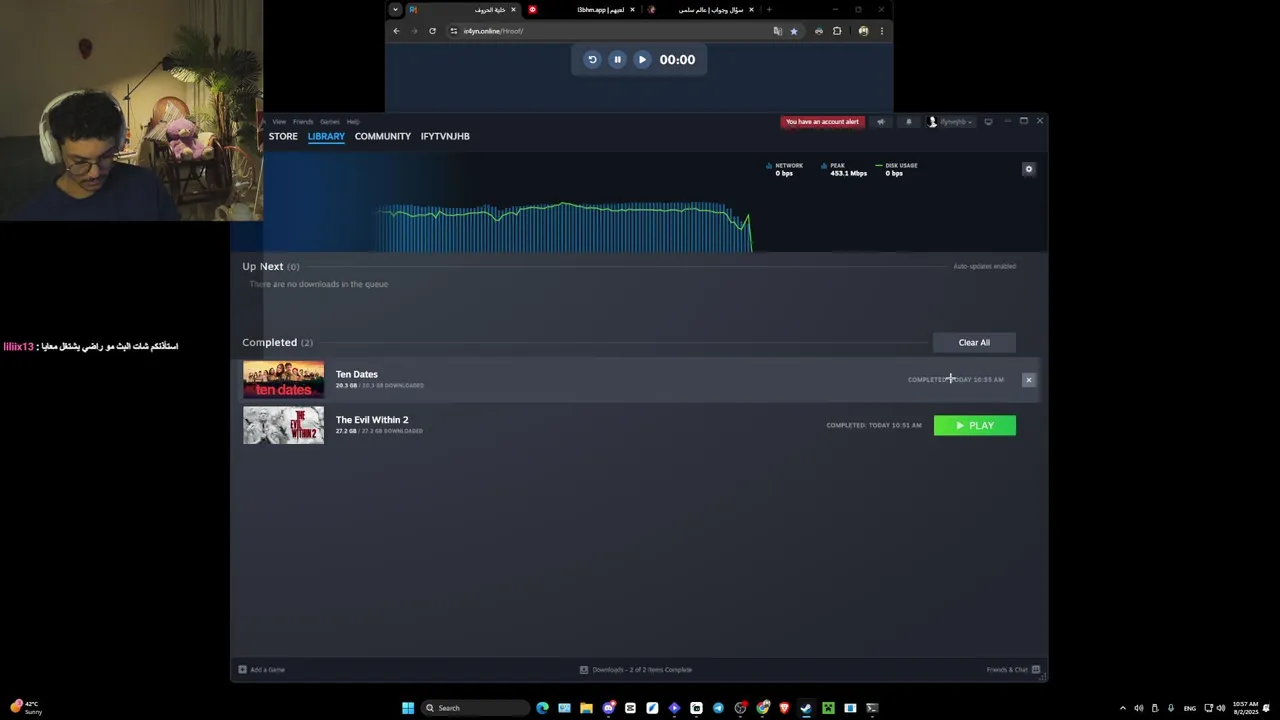Open Steam announcements megaphone icon
1280x720 pixels.
[881, 122]
